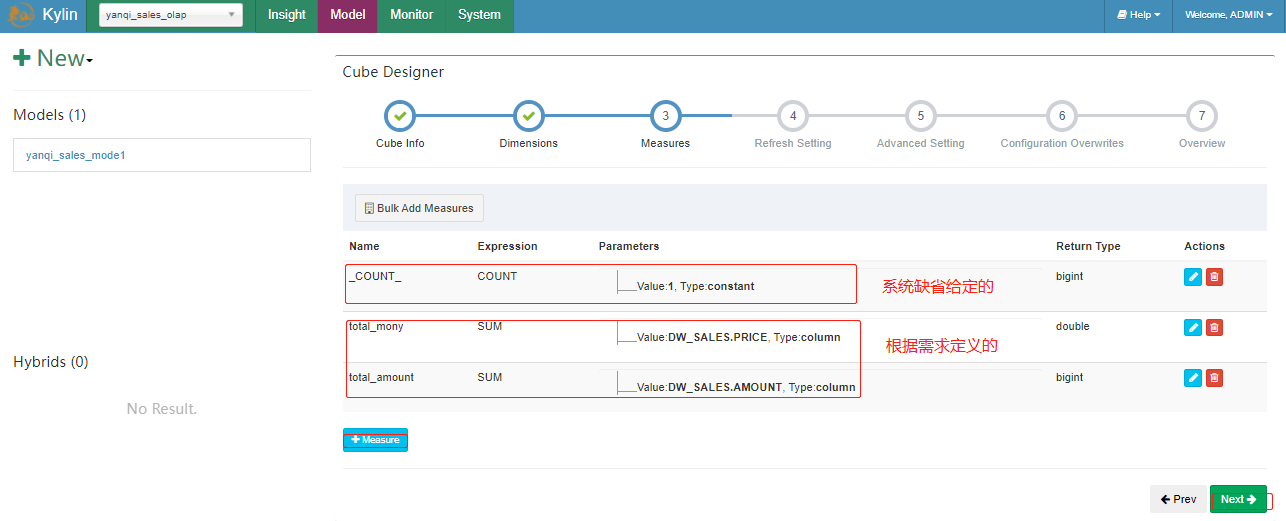Screen dimensions: 1286x521
Task: Go to step 1 Cube Info
Action: [400, 117]
